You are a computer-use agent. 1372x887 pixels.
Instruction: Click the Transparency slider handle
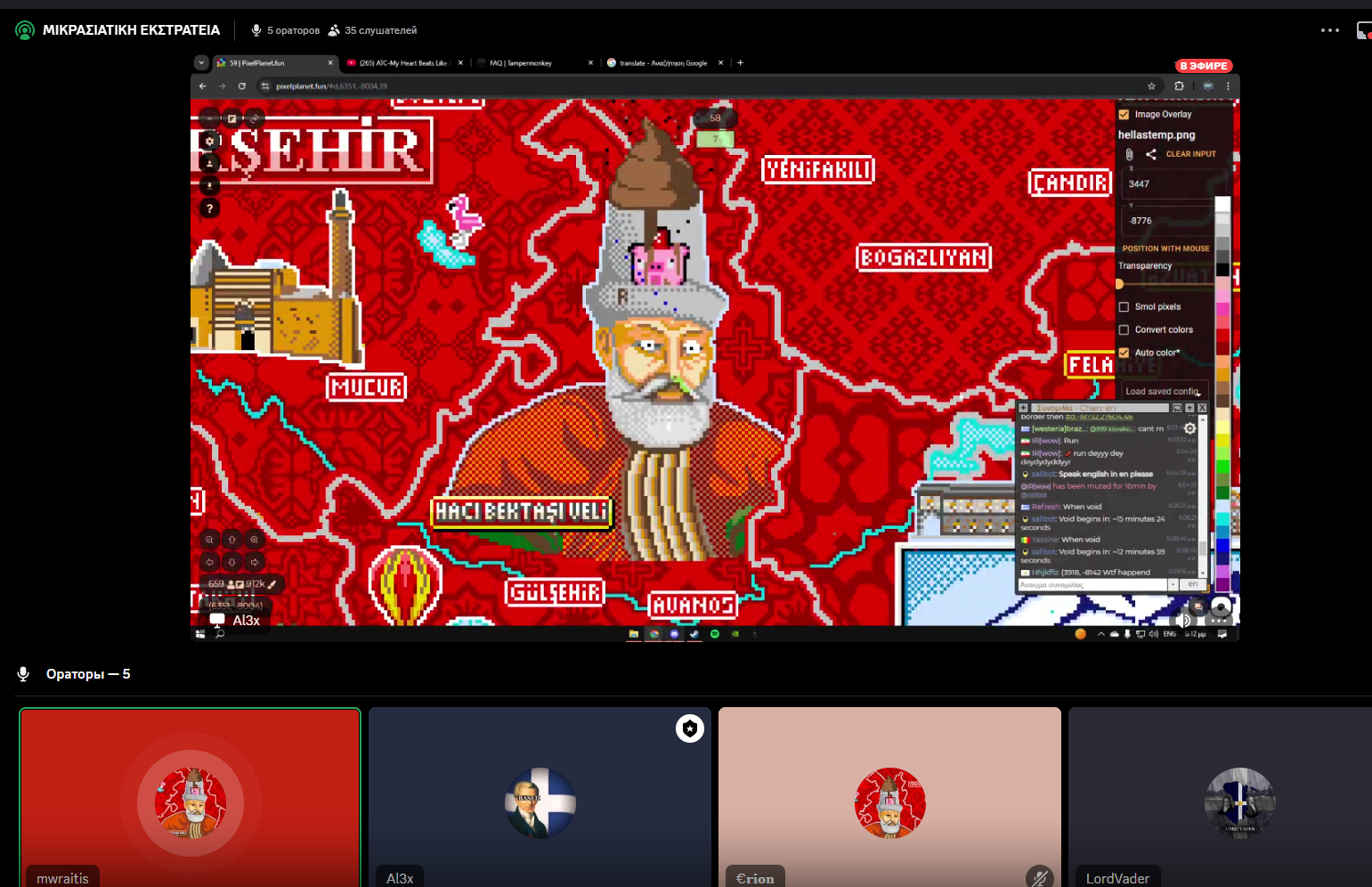pos(1119,284)
